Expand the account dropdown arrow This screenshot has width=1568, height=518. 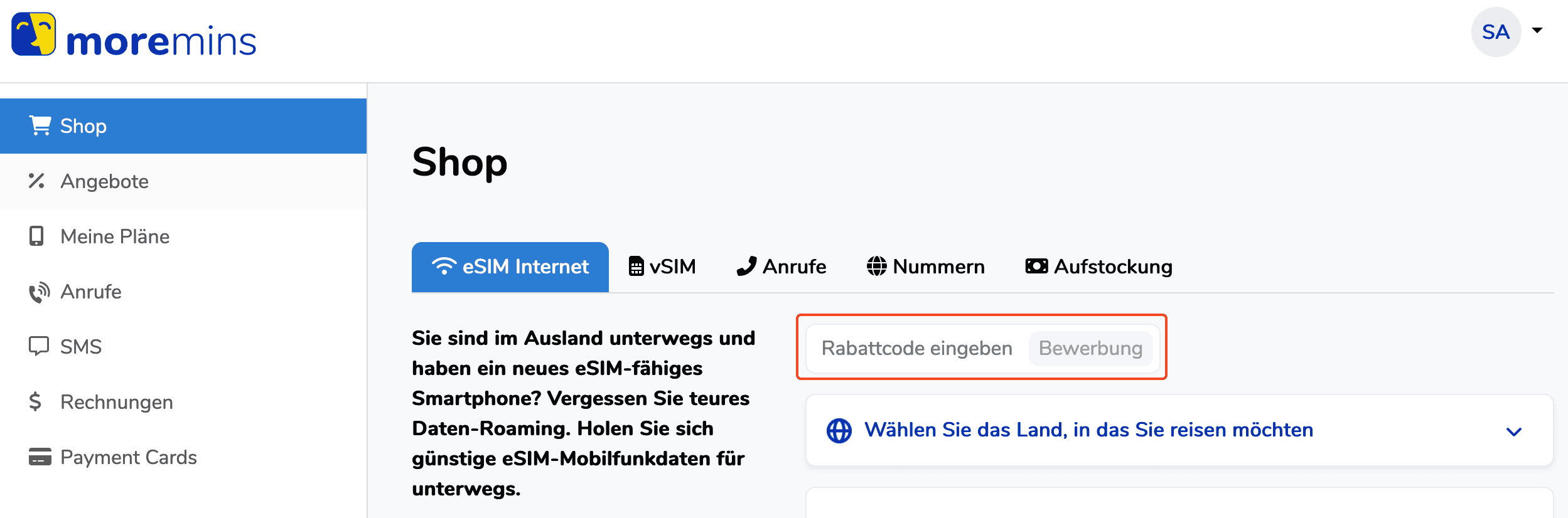click(1537, 31)
